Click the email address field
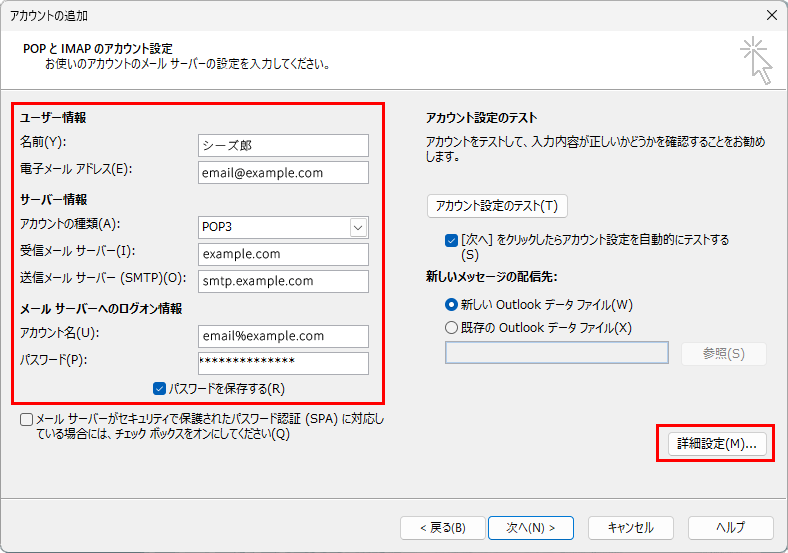 (x=283, y=173)
